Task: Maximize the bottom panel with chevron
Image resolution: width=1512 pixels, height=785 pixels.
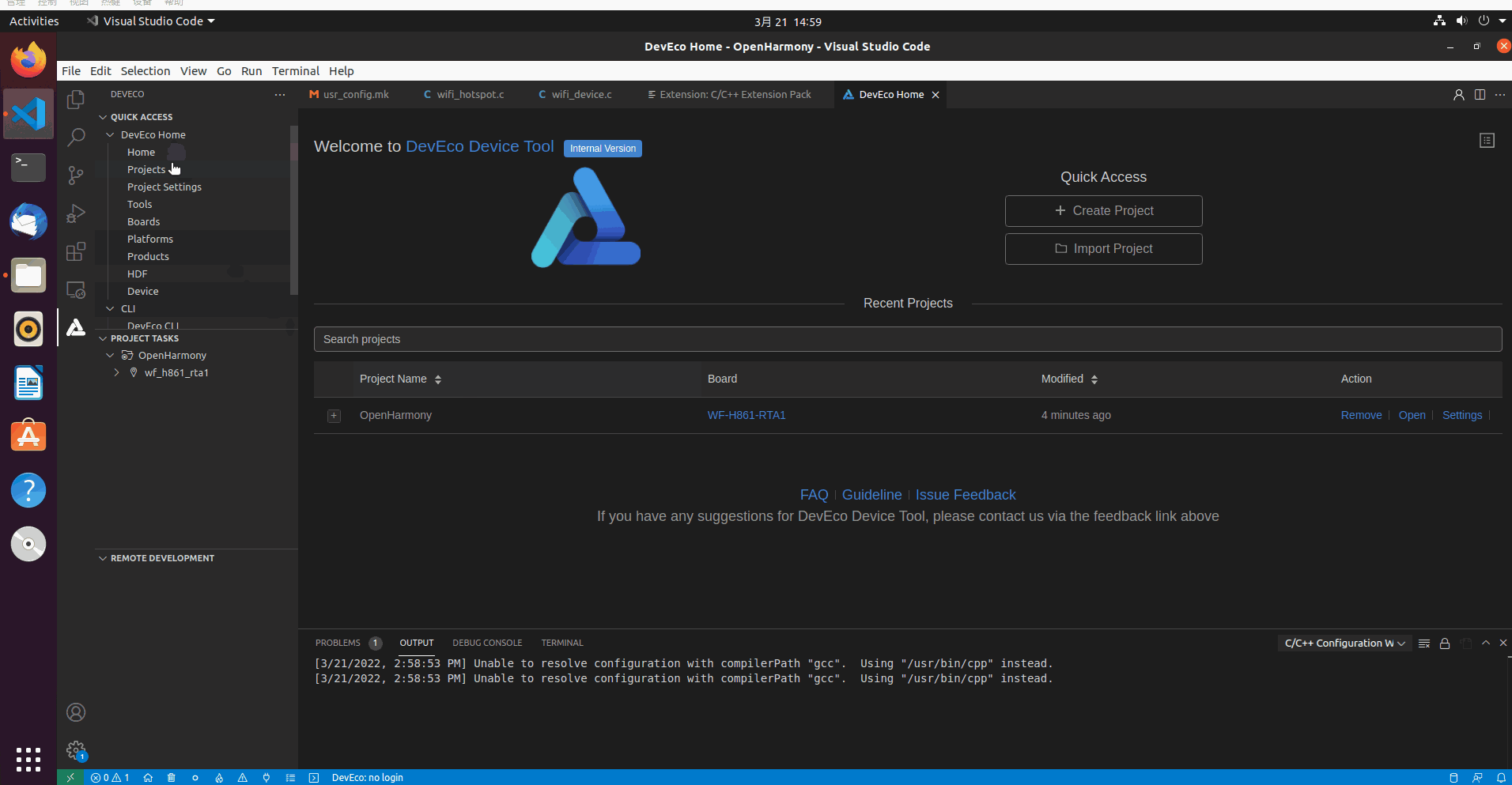Action: tap(1486, 643)
